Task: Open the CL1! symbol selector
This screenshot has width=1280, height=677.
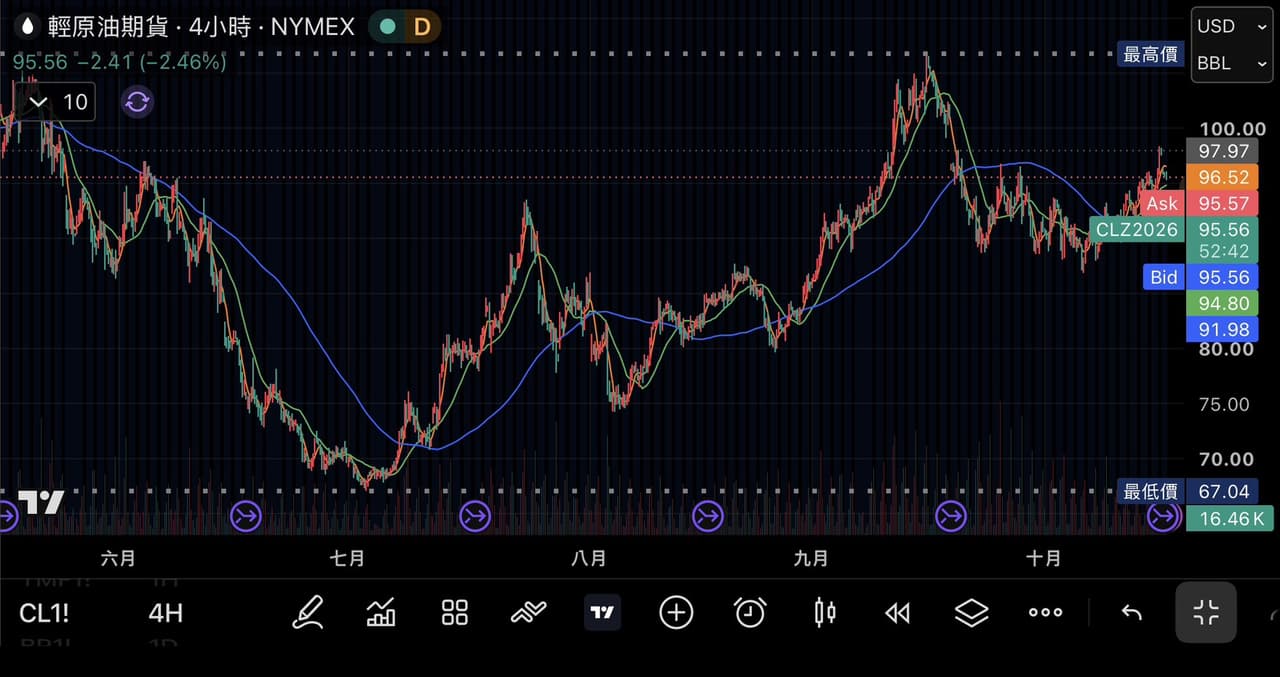Action: click(44, 613)
